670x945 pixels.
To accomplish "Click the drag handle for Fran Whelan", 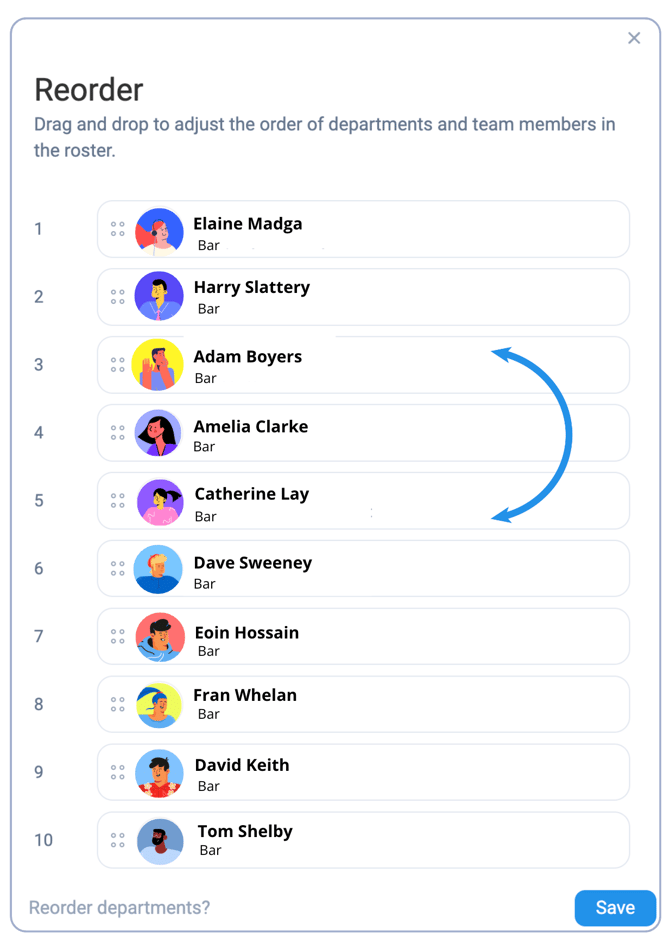I will (x=117, y=705).
